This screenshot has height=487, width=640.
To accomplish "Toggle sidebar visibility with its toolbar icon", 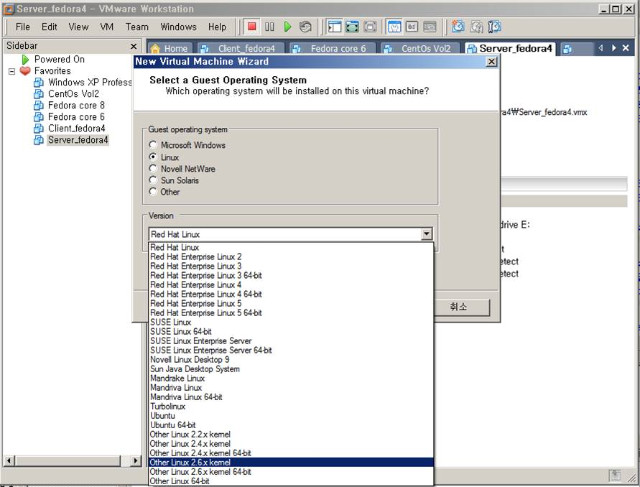I will tap(334, 27).
